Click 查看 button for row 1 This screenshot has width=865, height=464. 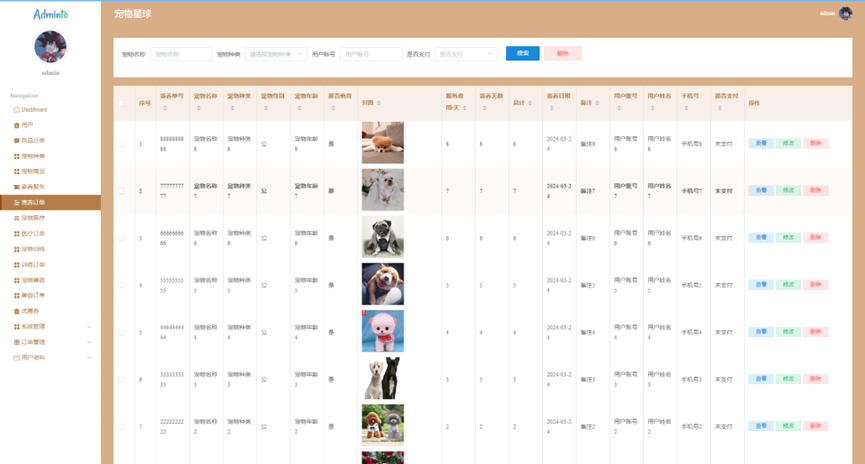pos(761,143)
